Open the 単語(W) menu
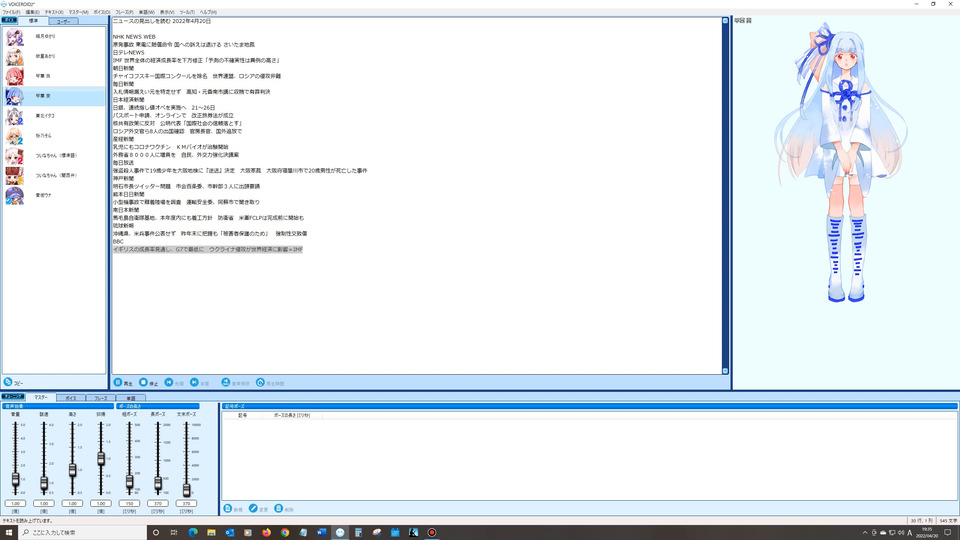Image resolution: width=960 pixels, height=540 pixels. (x=147, y=12)
